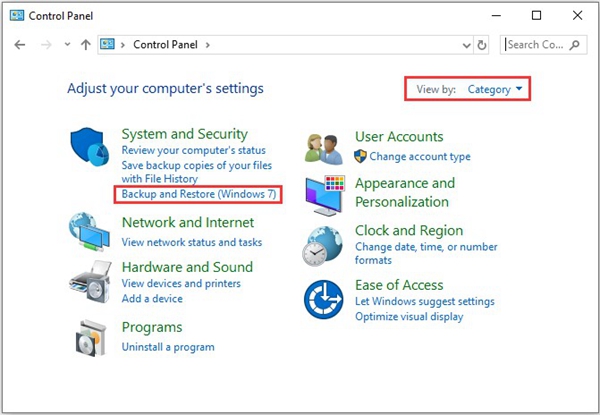
Task: Open Backup and Restore (Windows 7)
Action: [x=199, y=194]
